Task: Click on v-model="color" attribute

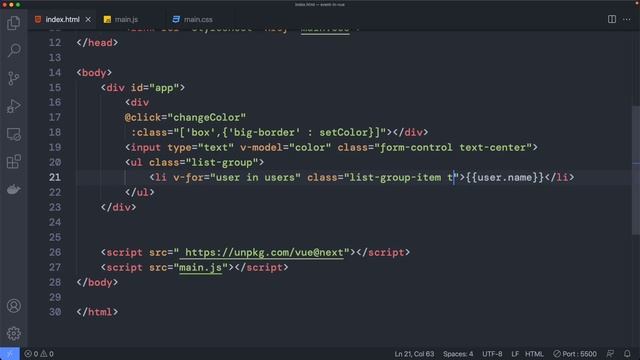Action: pyautogui.click(x=285, y=148)
